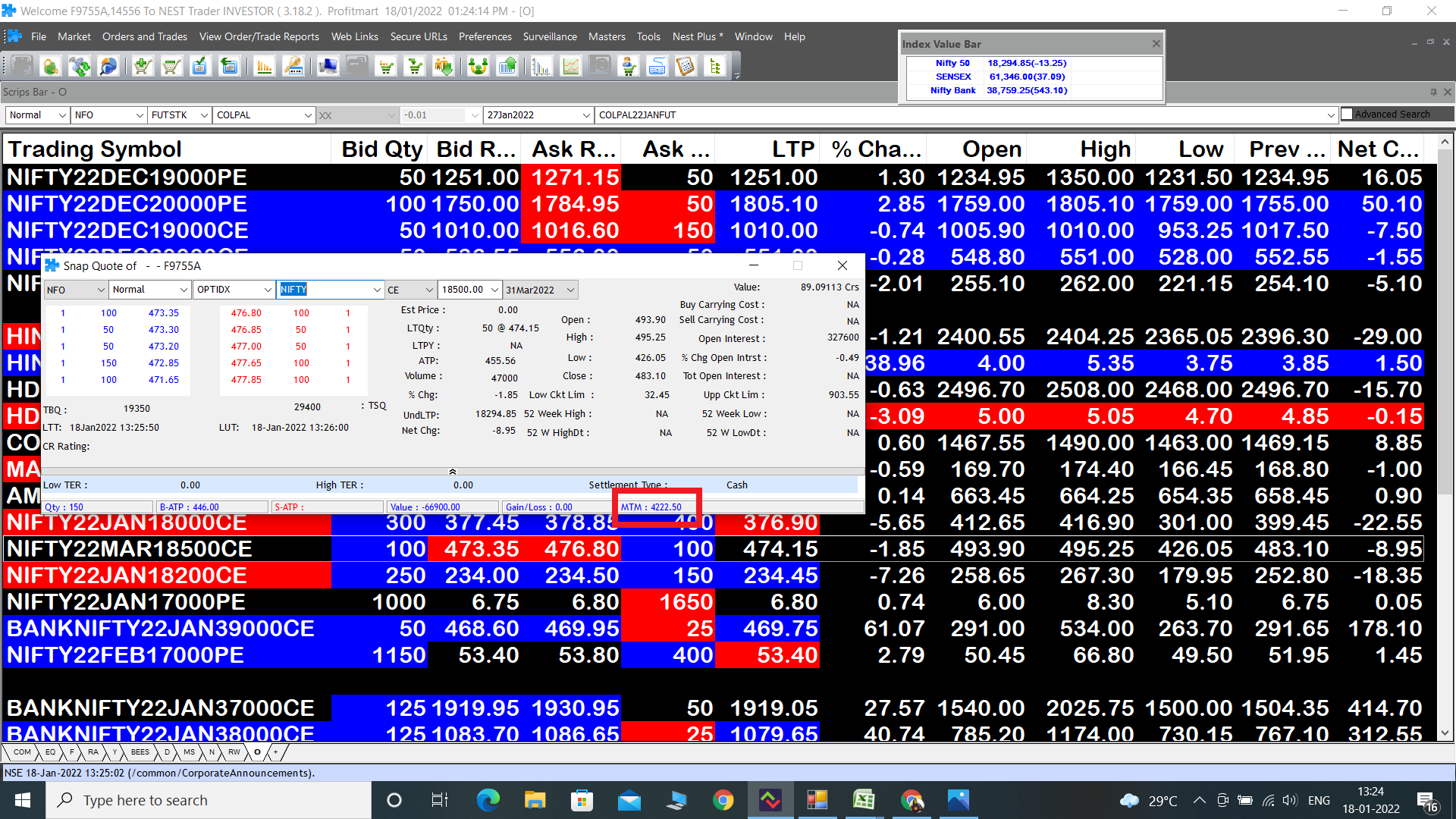Open the 18500.00 strike price dropdown
The height and width of the screenshot is (819, 1456).
click(495, 290)
